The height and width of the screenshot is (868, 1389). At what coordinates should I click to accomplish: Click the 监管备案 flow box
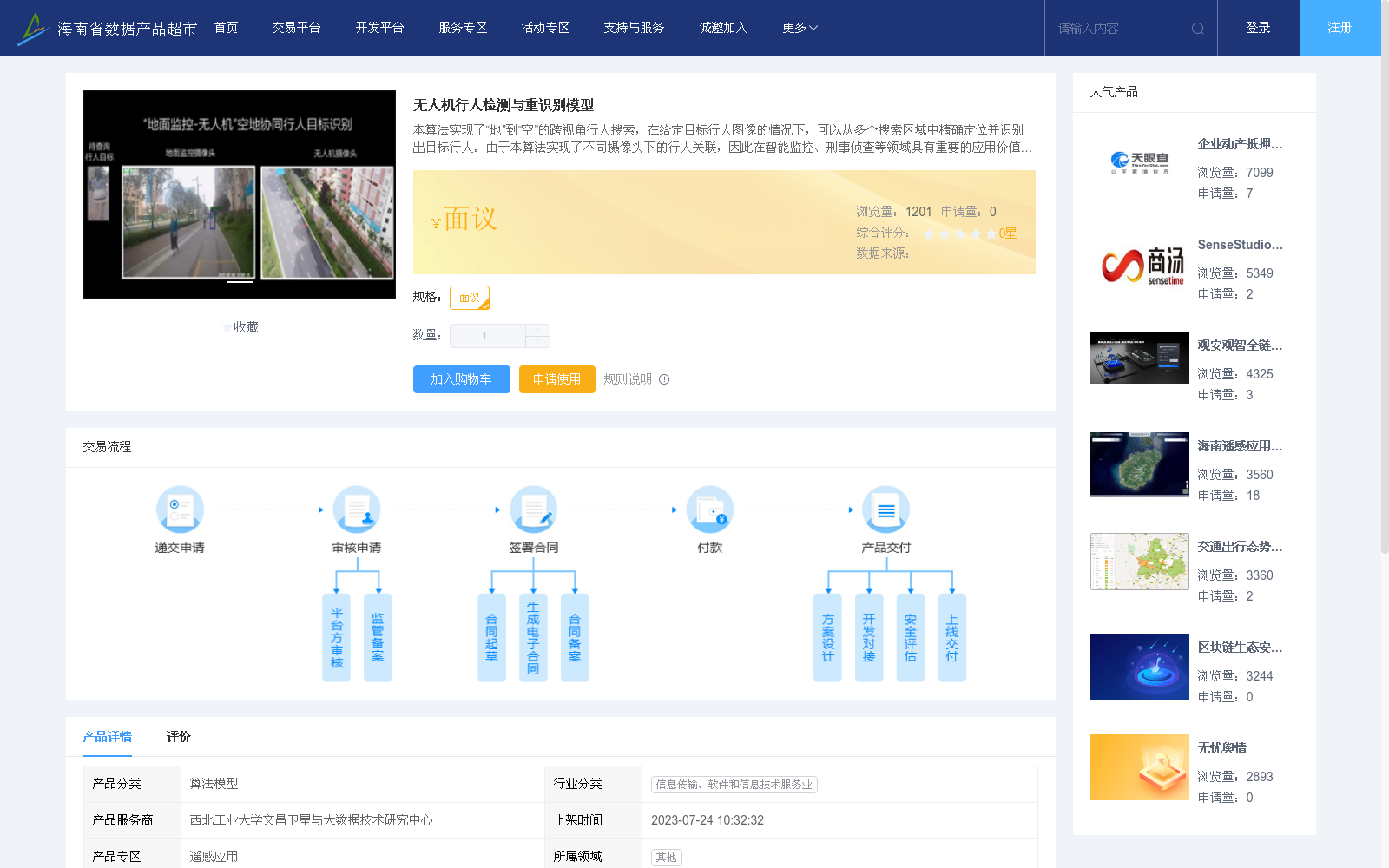tap(378, 638)
